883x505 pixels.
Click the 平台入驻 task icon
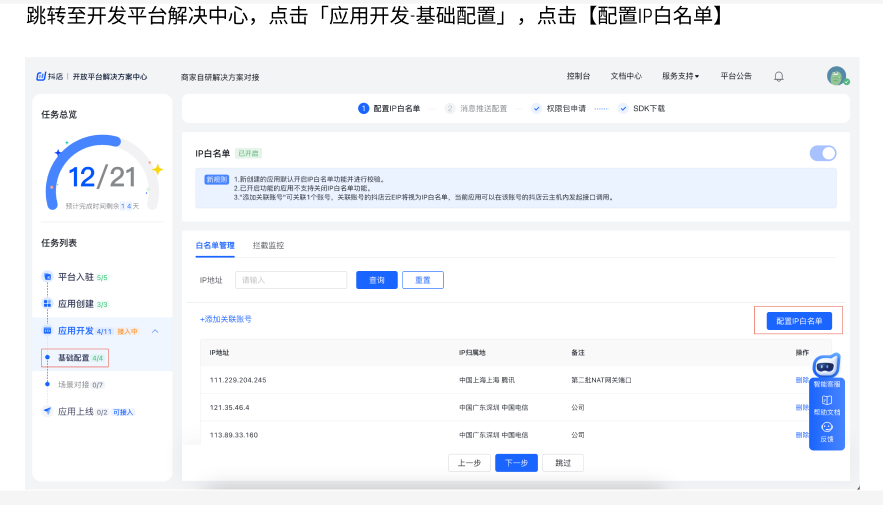coord(47,276)
